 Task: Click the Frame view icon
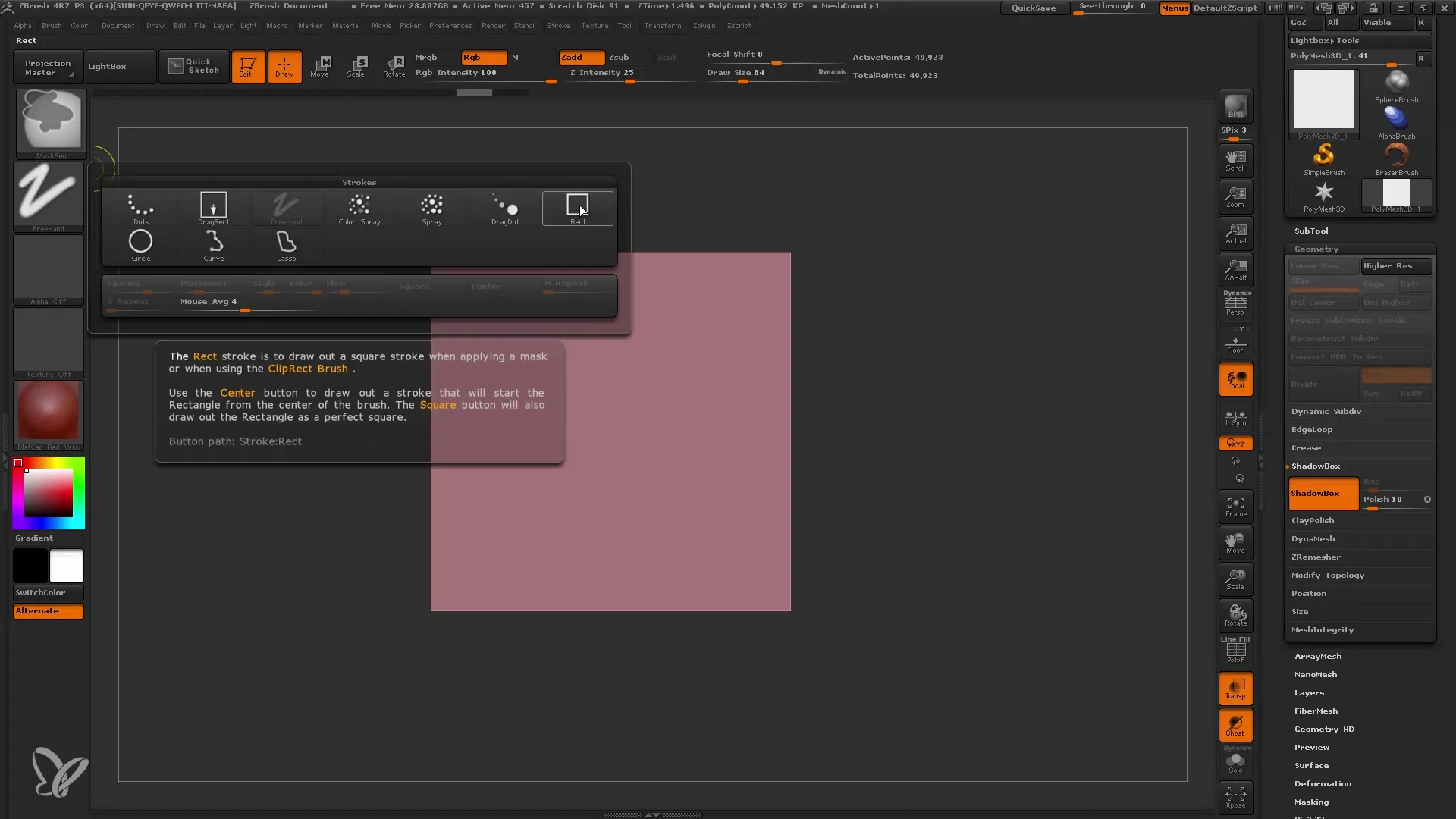1235,507
